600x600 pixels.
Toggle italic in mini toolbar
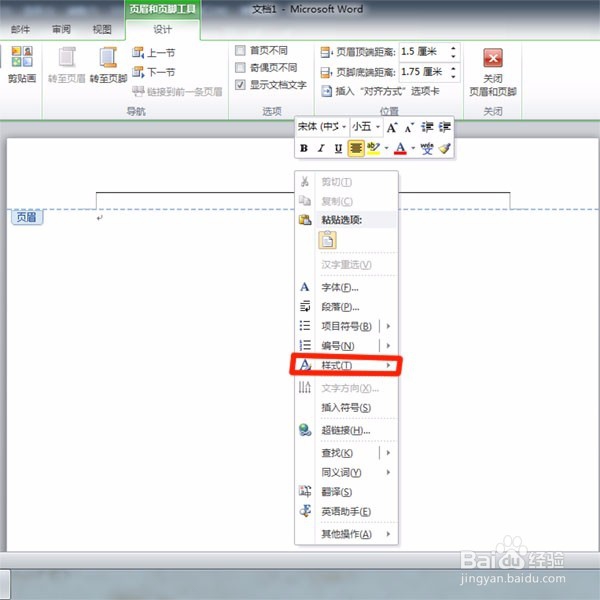click(x=321, y=148)
